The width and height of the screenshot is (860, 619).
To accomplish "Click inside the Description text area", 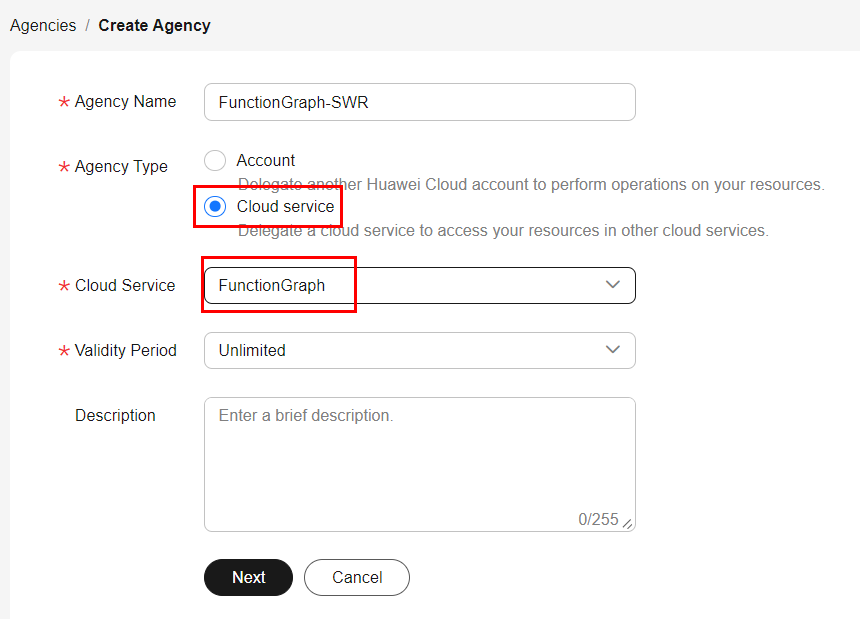I will 419,455.
